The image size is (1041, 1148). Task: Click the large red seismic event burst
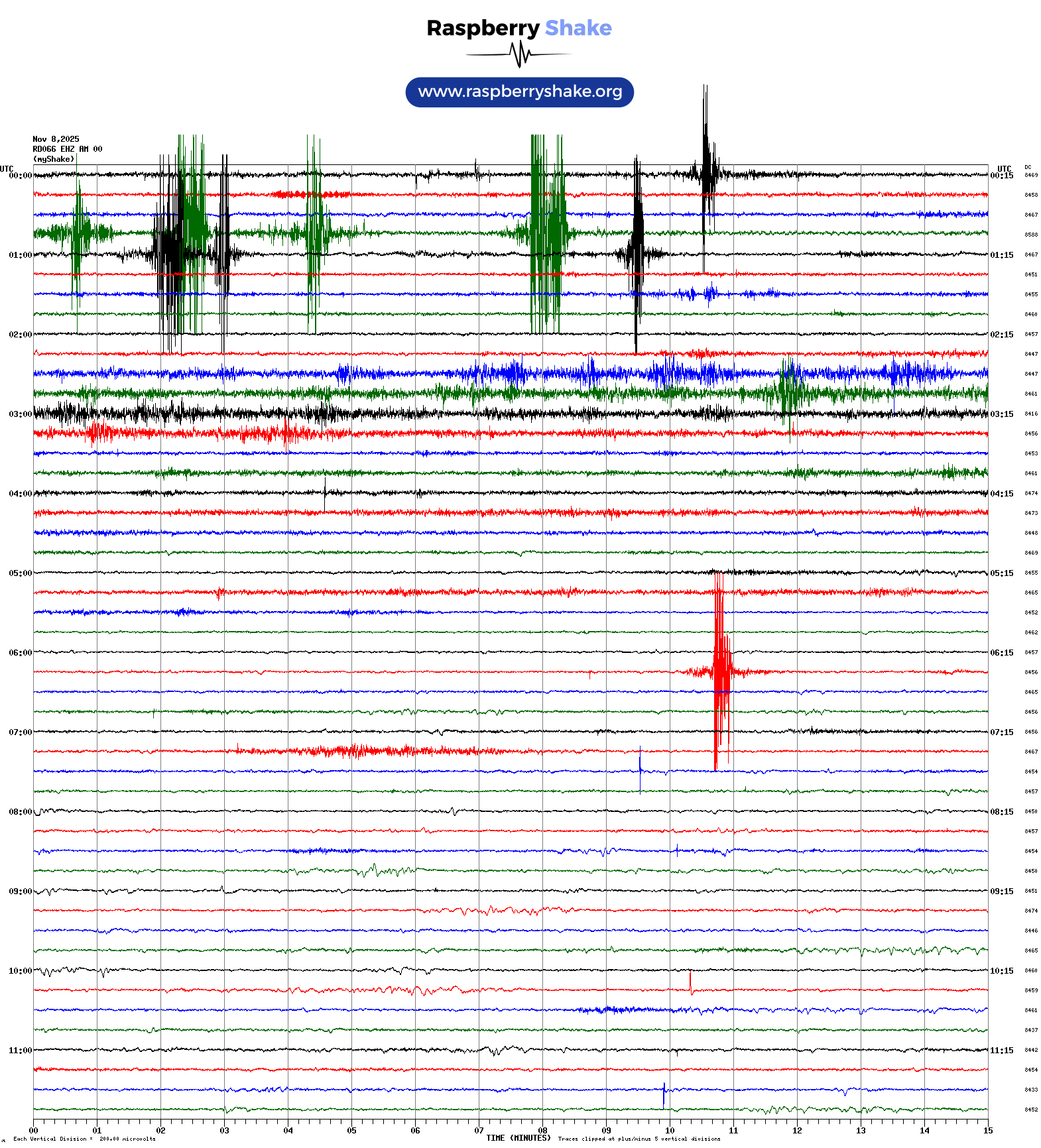click(x=721, y=671)
